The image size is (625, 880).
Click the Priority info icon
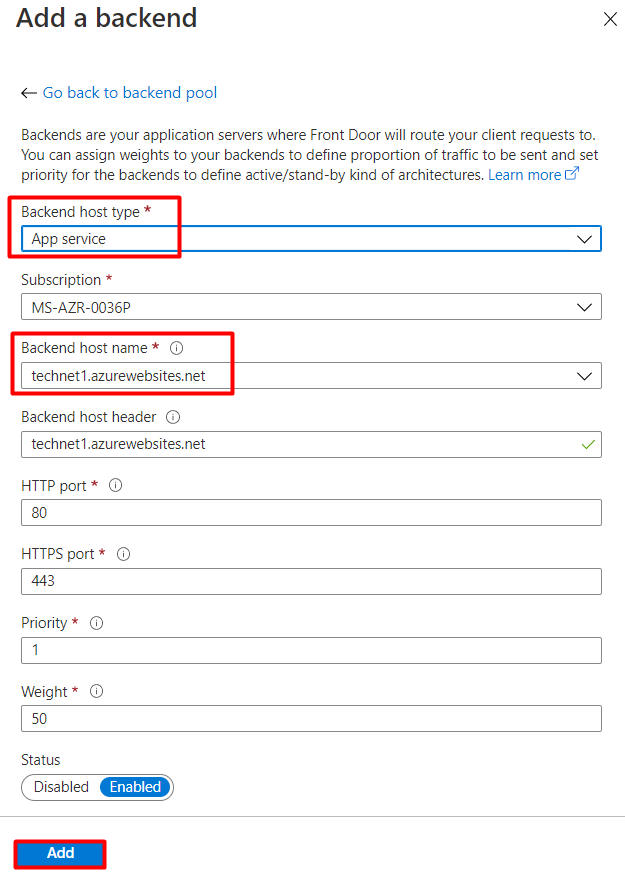coord(96,623)
